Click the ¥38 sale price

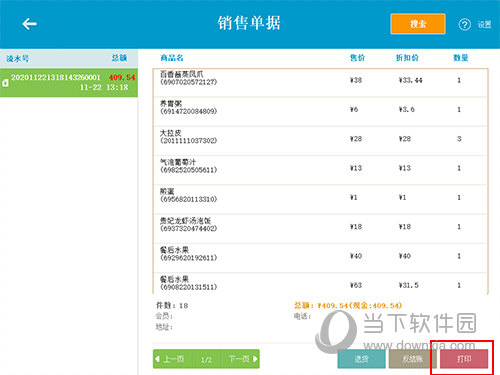pos(356,80)
